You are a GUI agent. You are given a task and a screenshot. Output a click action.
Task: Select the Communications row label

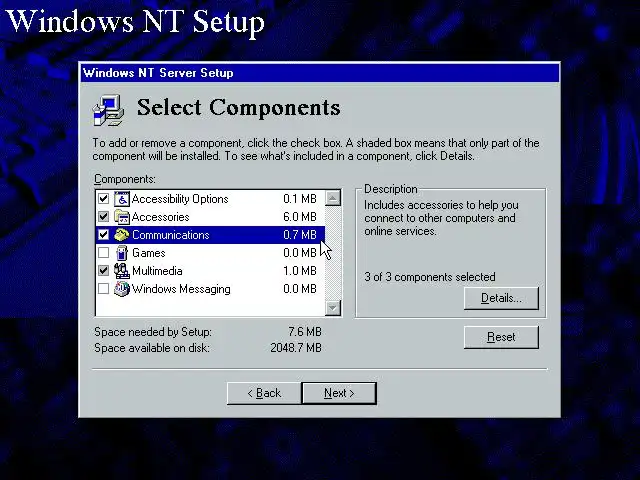click(171, 235)
